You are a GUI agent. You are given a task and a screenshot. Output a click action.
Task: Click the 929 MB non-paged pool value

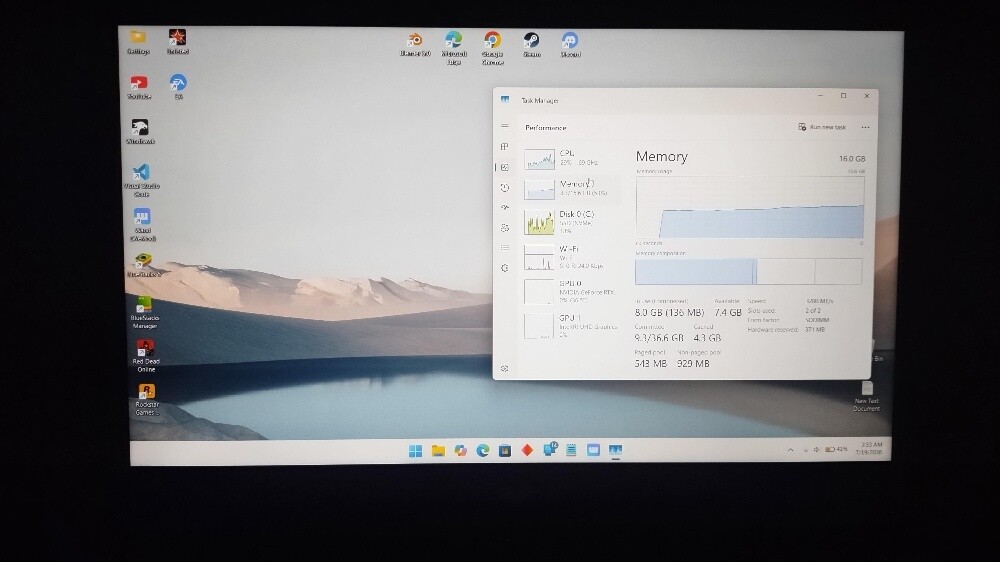(693, 364)
